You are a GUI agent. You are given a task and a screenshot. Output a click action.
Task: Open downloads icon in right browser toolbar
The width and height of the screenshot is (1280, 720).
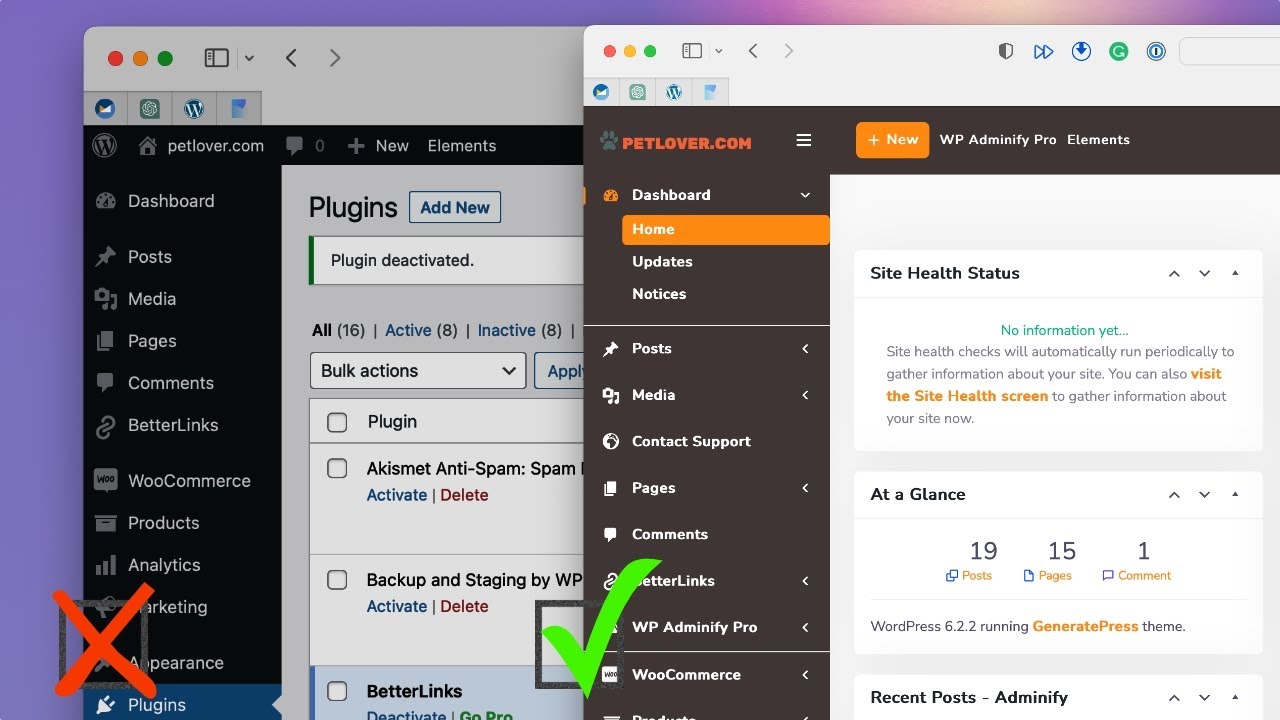tap(1081, 51)
